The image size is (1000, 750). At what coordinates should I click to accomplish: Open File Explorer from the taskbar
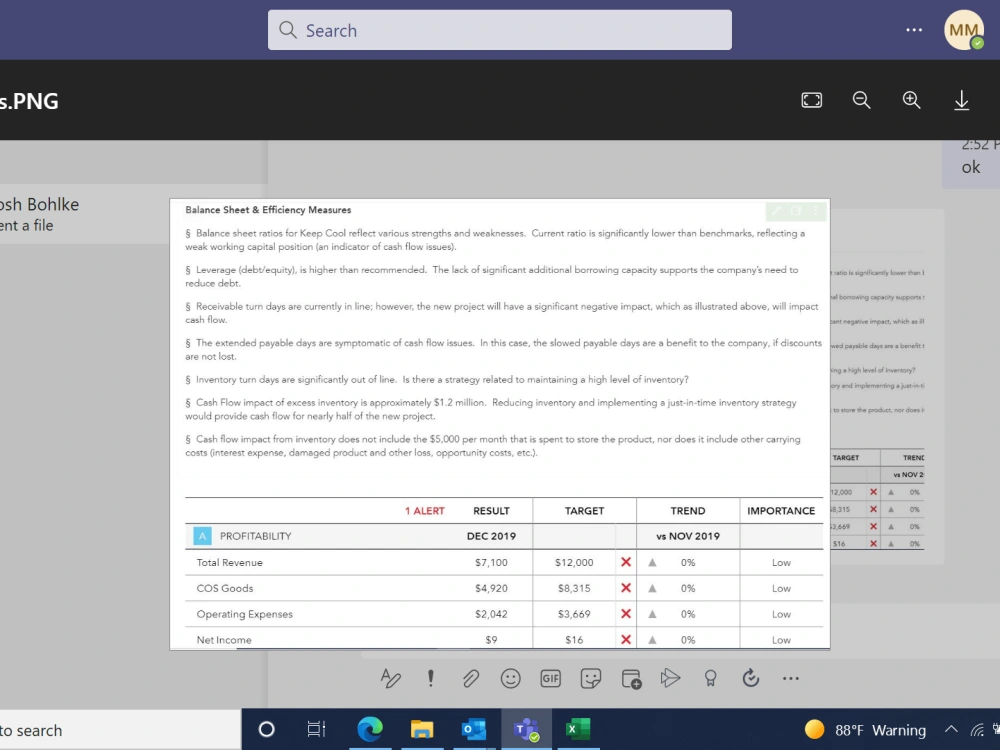pos(422,729)
